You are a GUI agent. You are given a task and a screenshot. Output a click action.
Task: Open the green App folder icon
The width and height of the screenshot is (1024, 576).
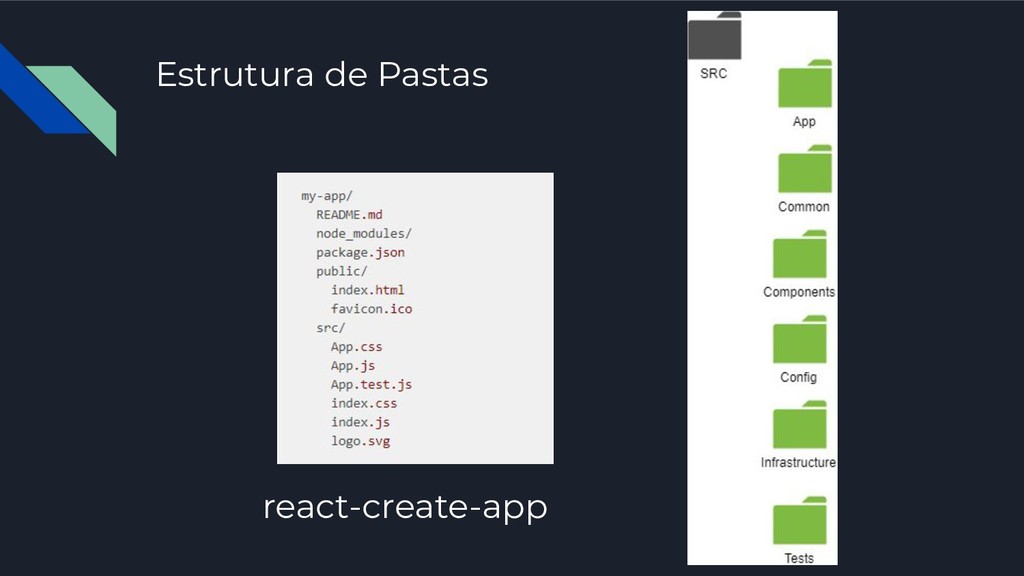tap(805, 84)
